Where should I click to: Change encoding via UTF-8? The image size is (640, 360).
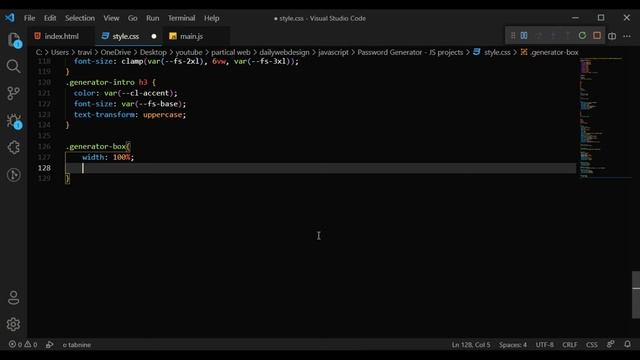pyautogui.click(x=544, y=345)
